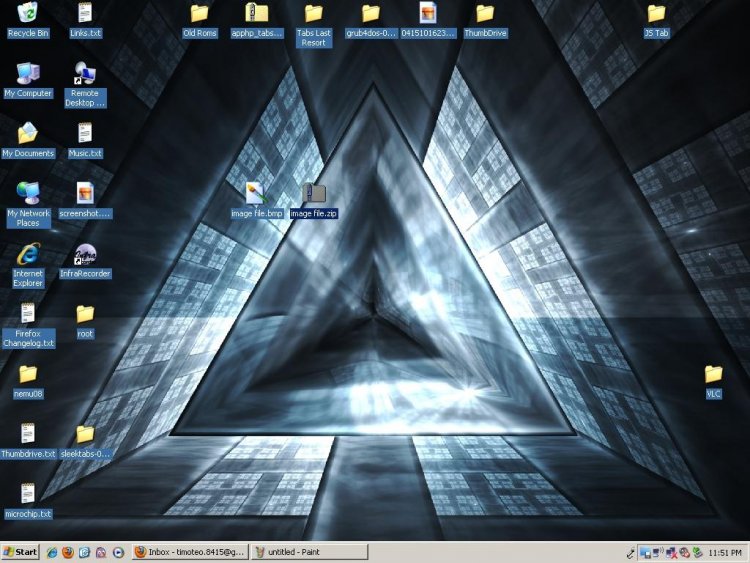Click the Safely Remove Hardware tray icon
750x563 pixels.
click(x=698, y=552)
